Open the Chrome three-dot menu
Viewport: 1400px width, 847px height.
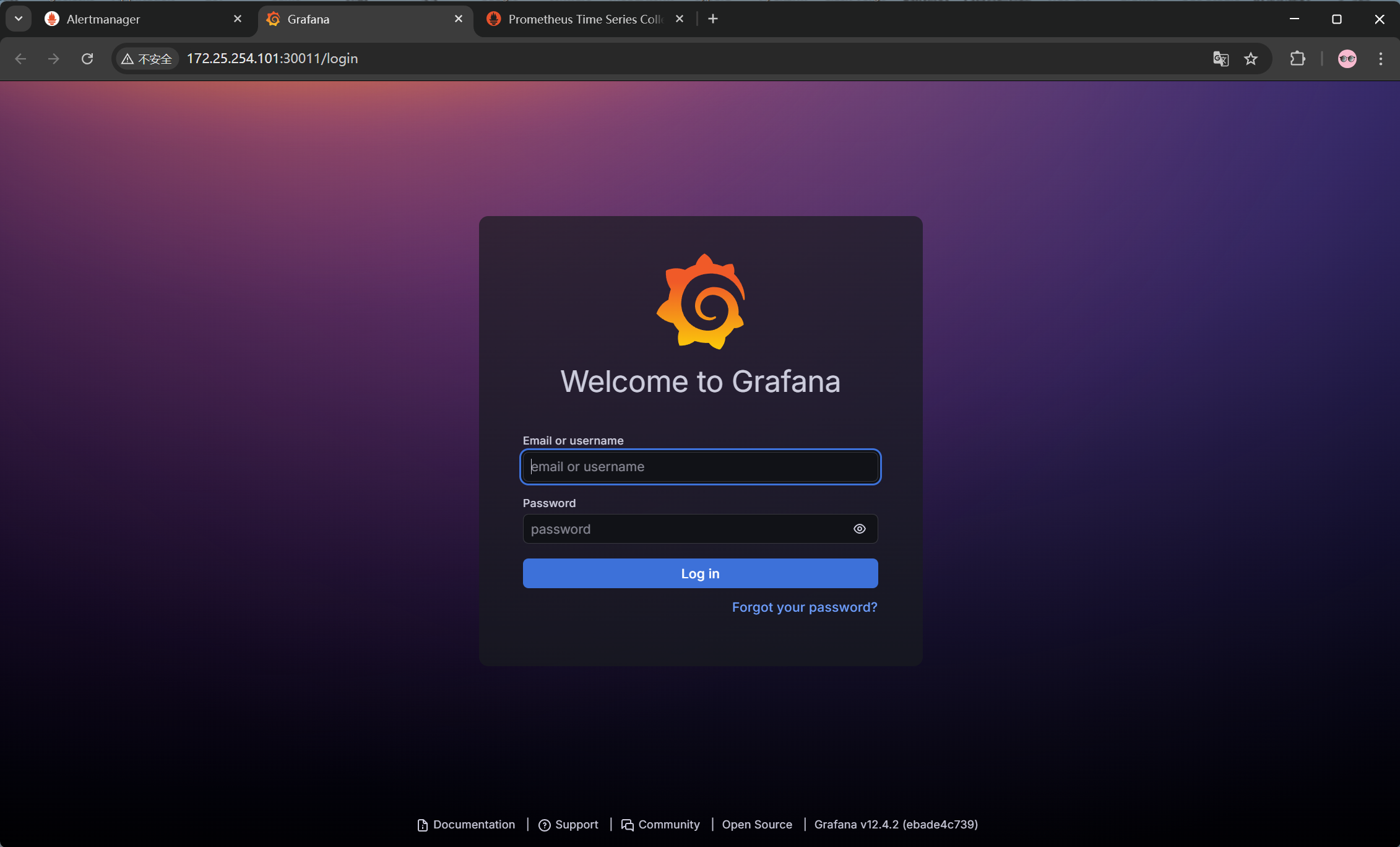1381,59
